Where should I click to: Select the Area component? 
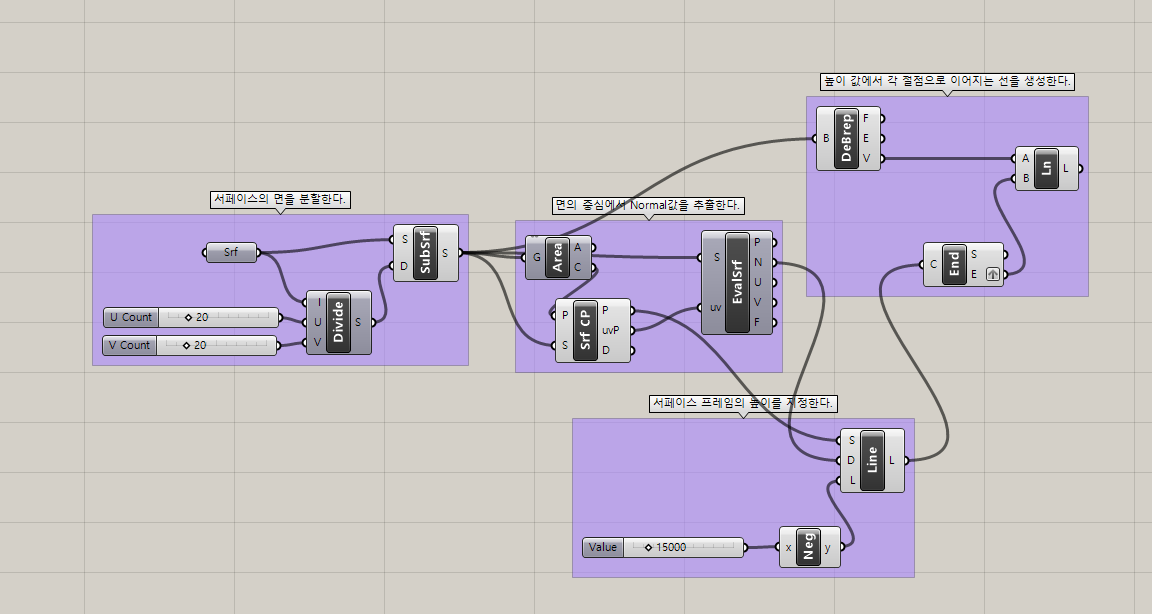pyautogui.click(x=557, y=257)
